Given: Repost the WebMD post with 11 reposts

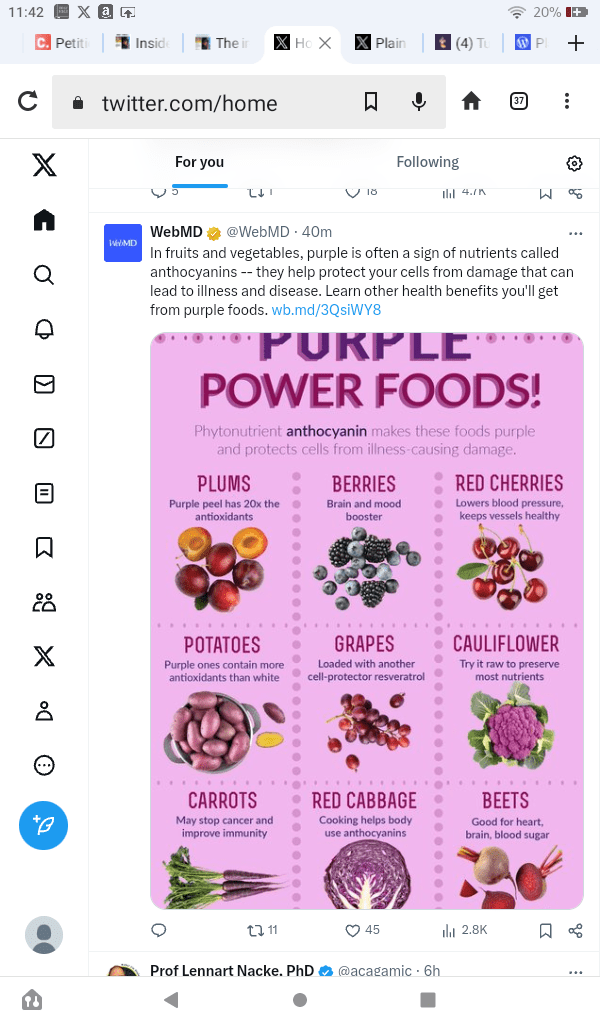Looking at the screenshot, I should tap(255, 930).
